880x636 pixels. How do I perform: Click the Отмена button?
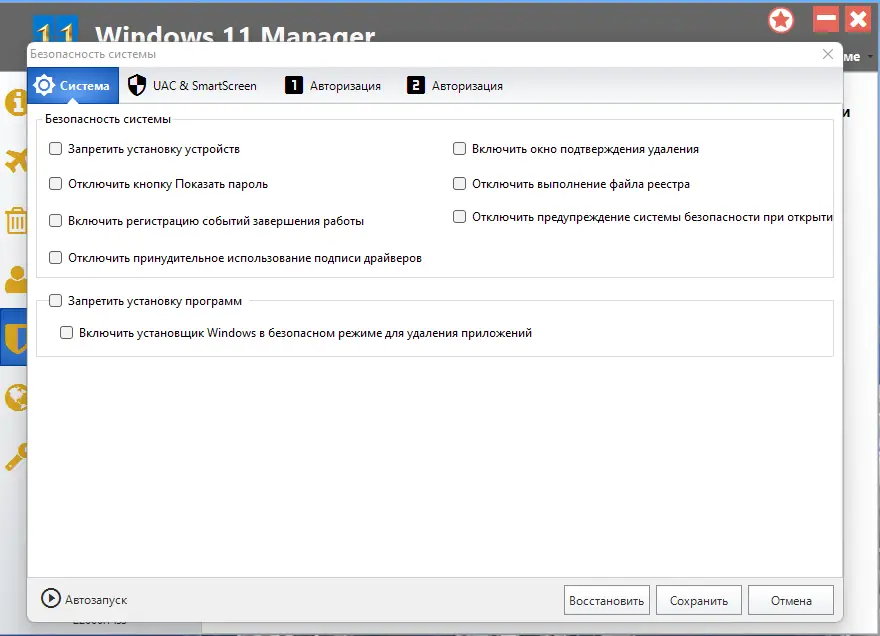(x=791, y=600)
